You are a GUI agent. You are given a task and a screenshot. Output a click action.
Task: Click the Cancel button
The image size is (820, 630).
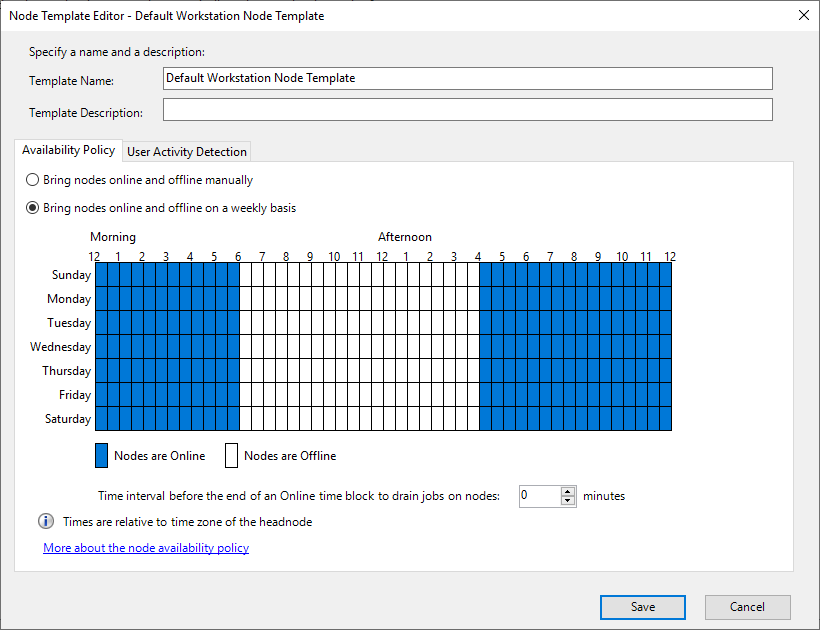pyautogui.click(x=747, y=607)
